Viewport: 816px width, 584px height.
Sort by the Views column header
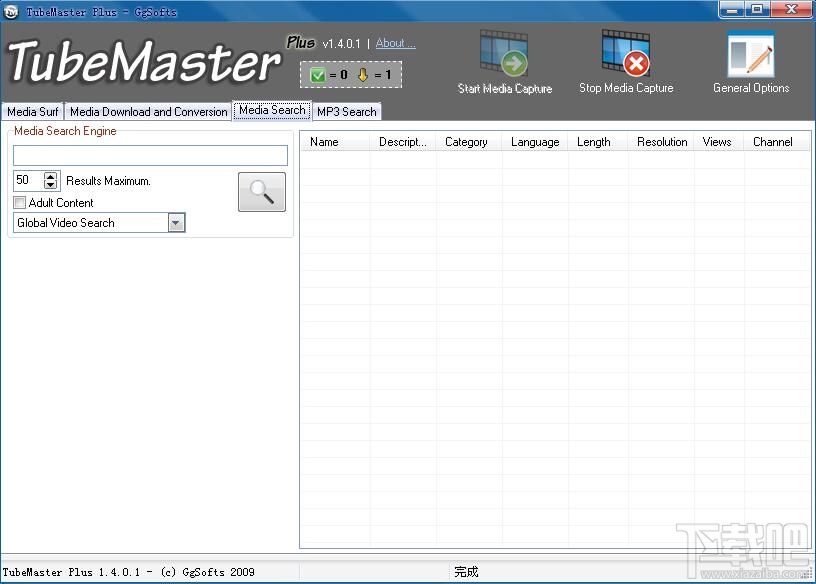[x=719, y=142]
